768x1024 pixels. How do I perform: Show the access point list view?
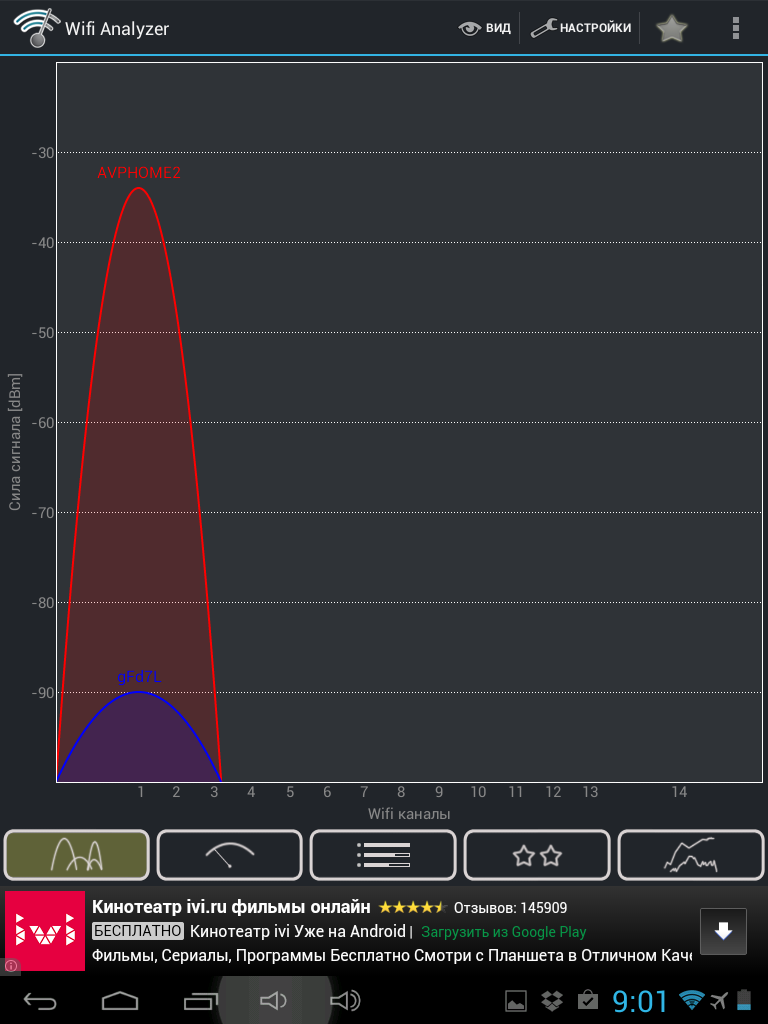coord(383,855)
